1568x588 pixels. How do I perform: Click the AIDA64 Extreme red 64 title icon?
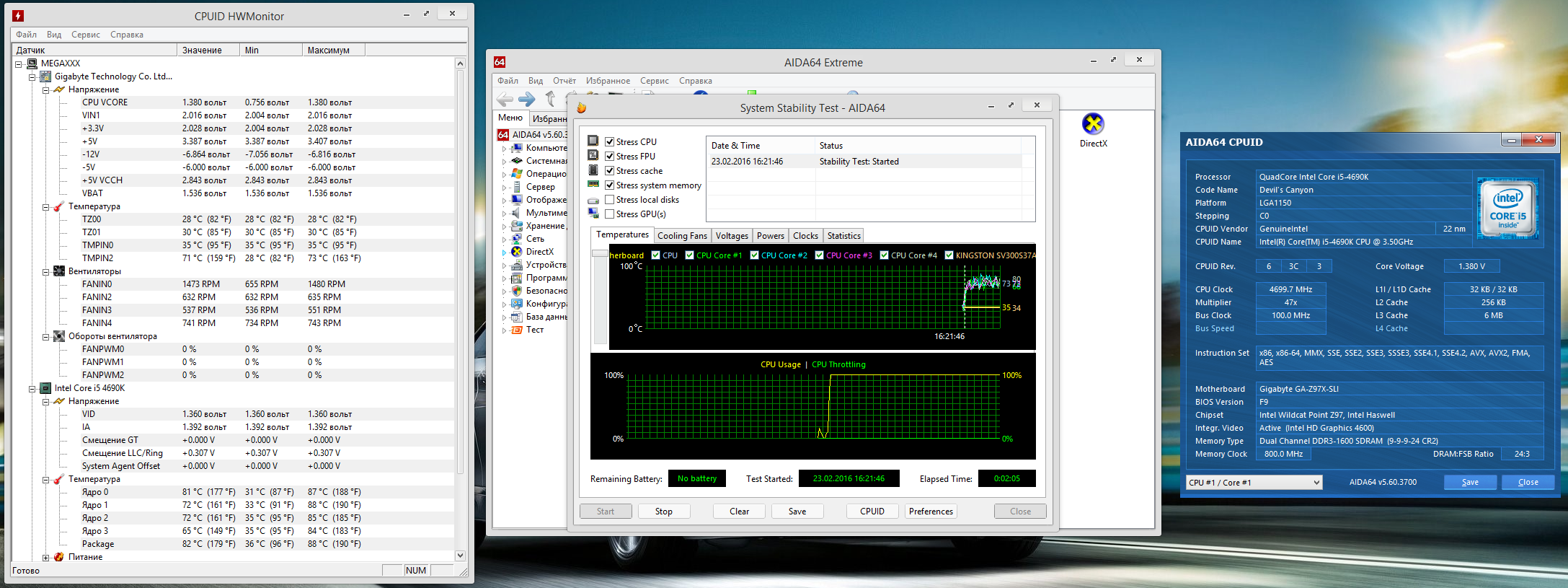tap(500, 62)
